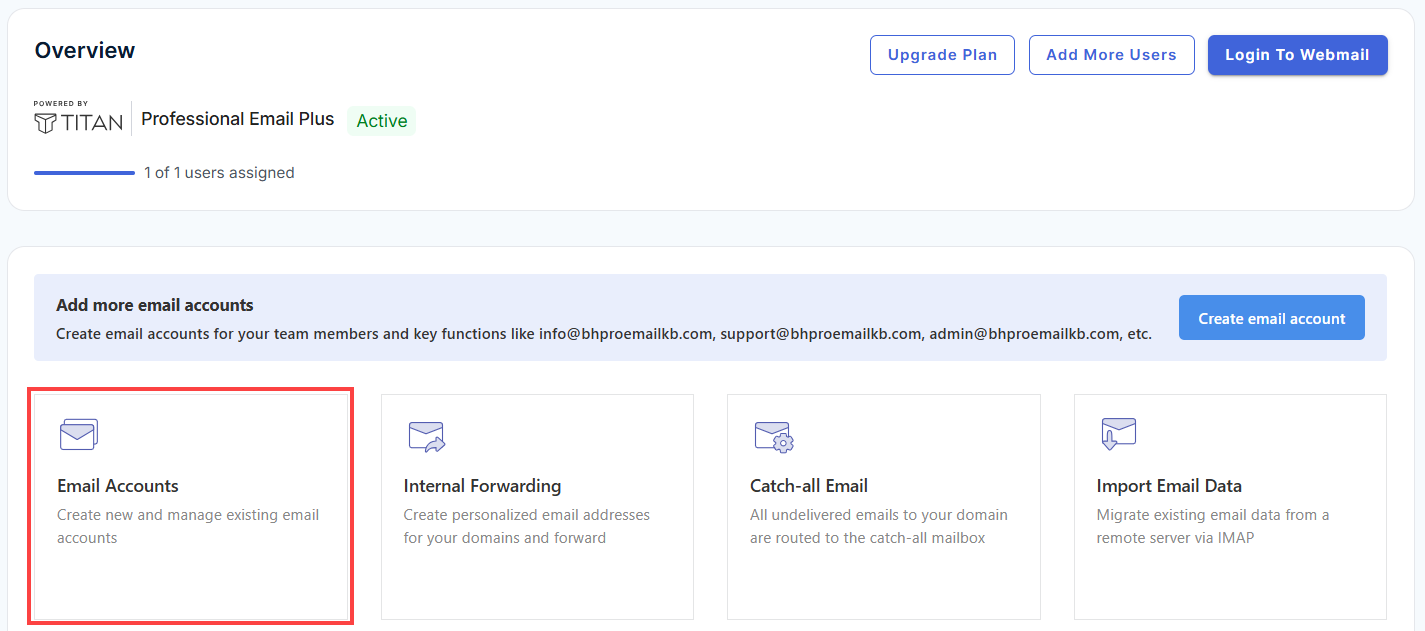Click Create email account button
The height and width of the screenshot is (631, 1425).
[1271, 318]
